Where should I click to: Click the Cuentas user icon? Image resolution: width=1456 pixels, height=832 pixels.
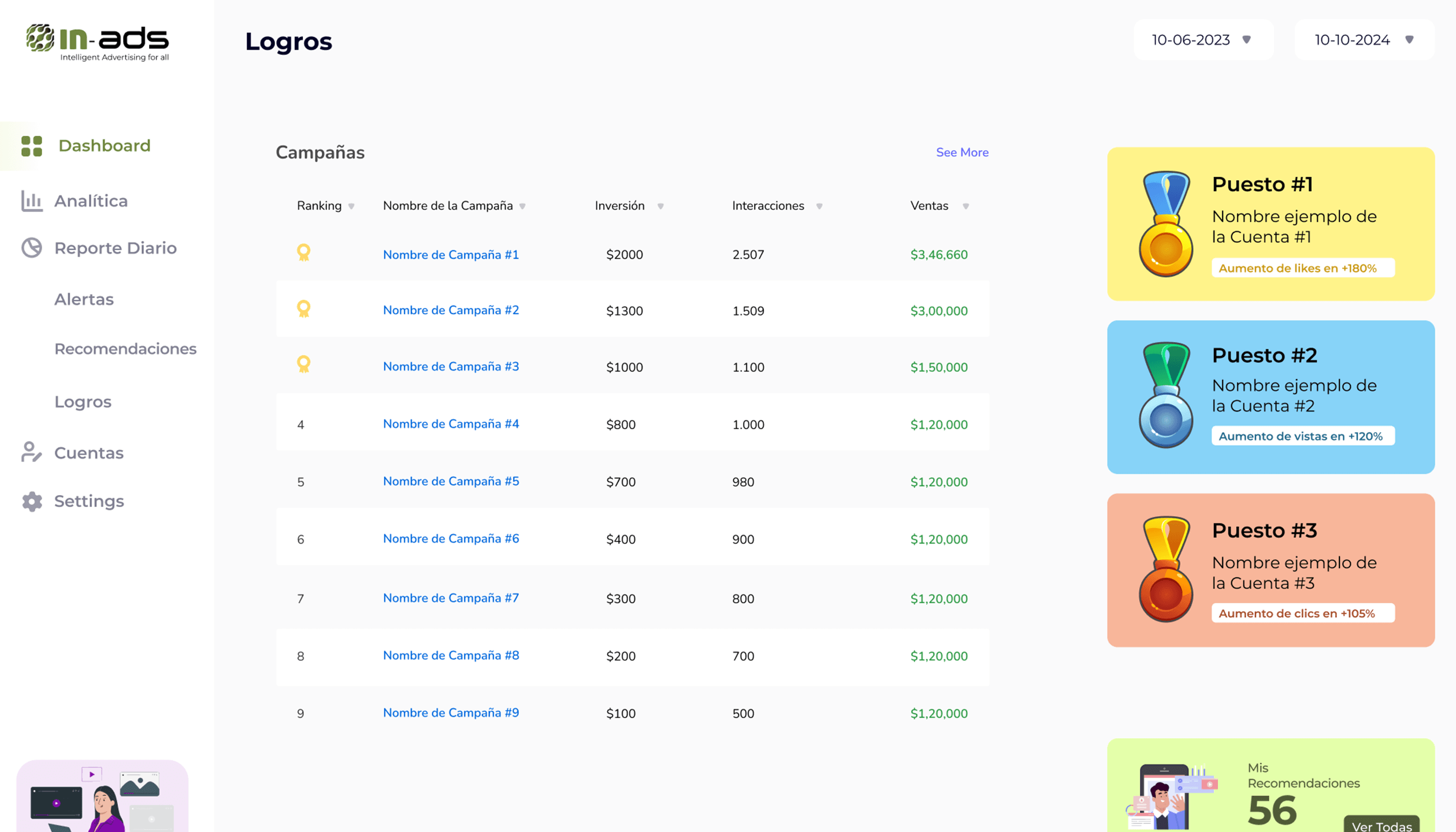click(32, 452)
